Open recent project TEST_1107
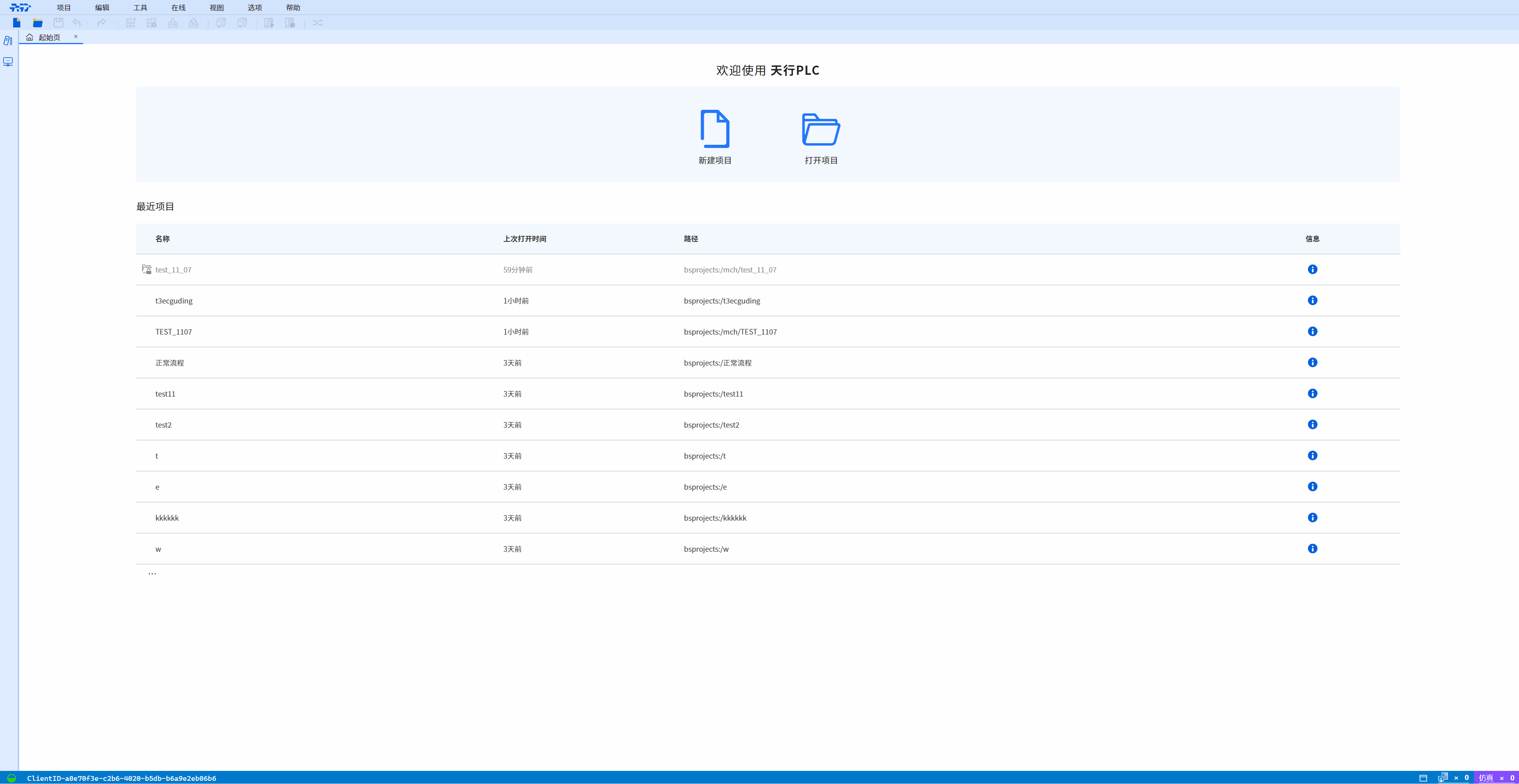Screen dimensions: 1519x784 pos(174,332)
